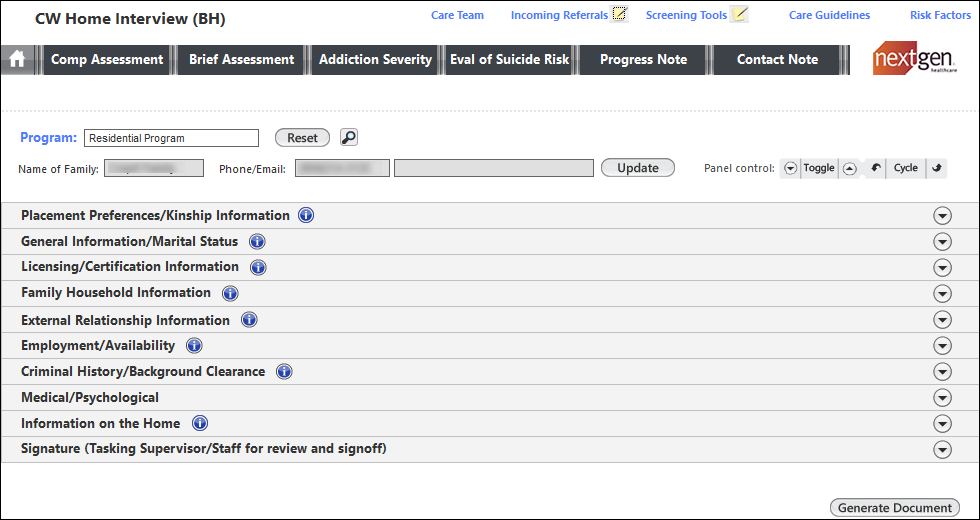The width and height of the screenshot is (980, 520).
Task: Click the Toggle panel control button
Action: coord(818,168)
